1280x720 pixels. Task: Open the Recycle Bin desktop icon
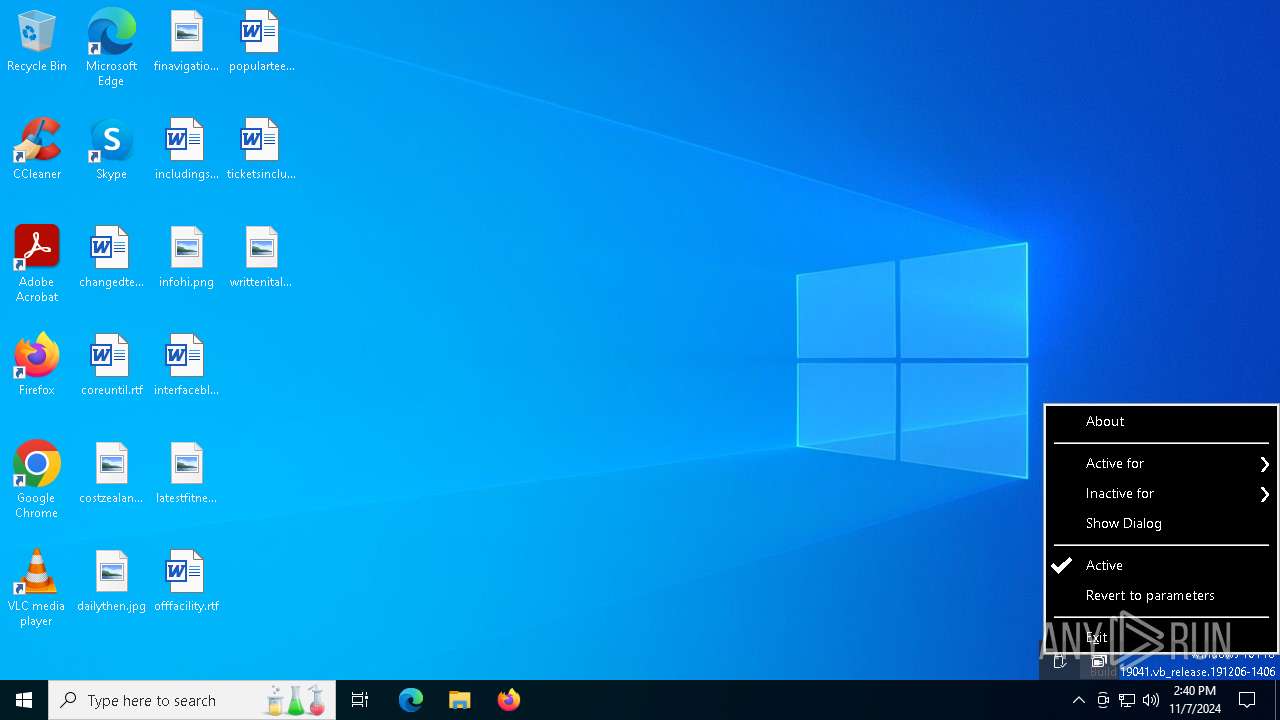coord(37,42)
